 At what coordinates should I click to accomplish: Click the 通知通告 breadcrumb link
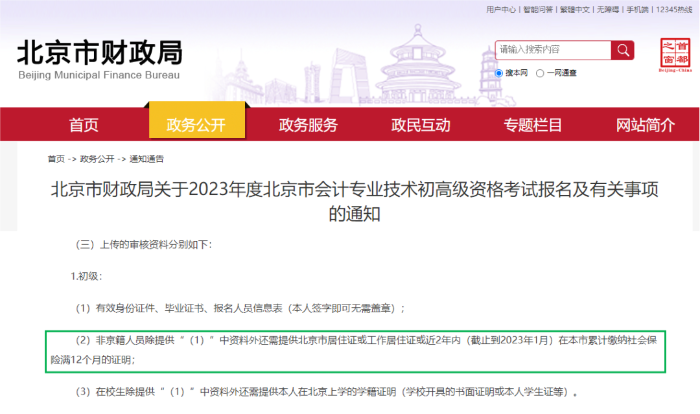[146, 160]
